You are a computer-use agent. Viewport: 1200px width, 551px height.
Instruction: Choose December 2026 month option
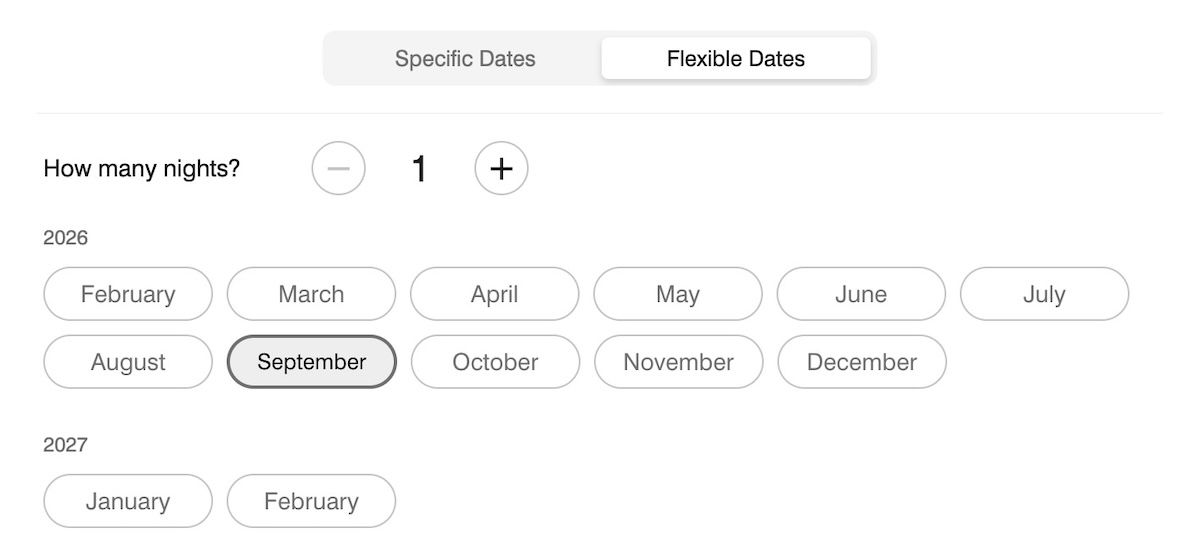click(861, 362)
